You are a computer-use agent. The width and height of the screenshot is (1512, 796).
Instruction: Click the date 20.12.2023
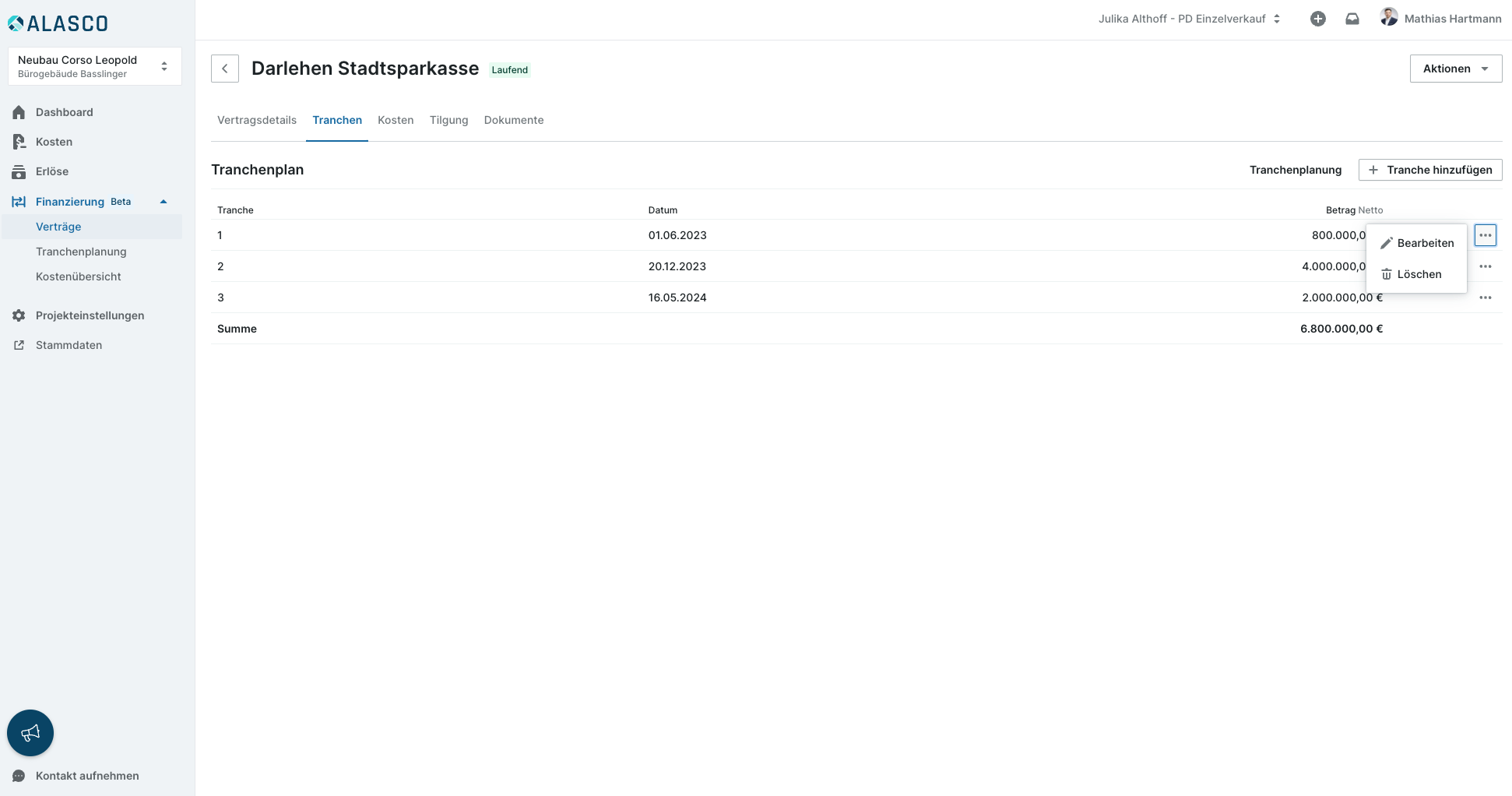click(x=677, y=266)
